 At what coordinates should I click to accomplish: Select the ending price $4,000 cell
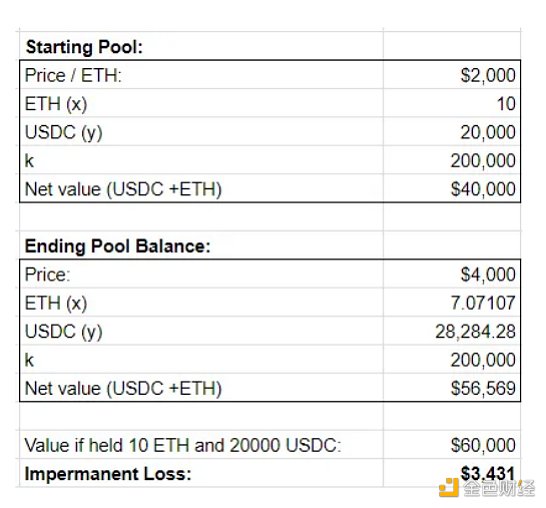(x=452, y=274)
